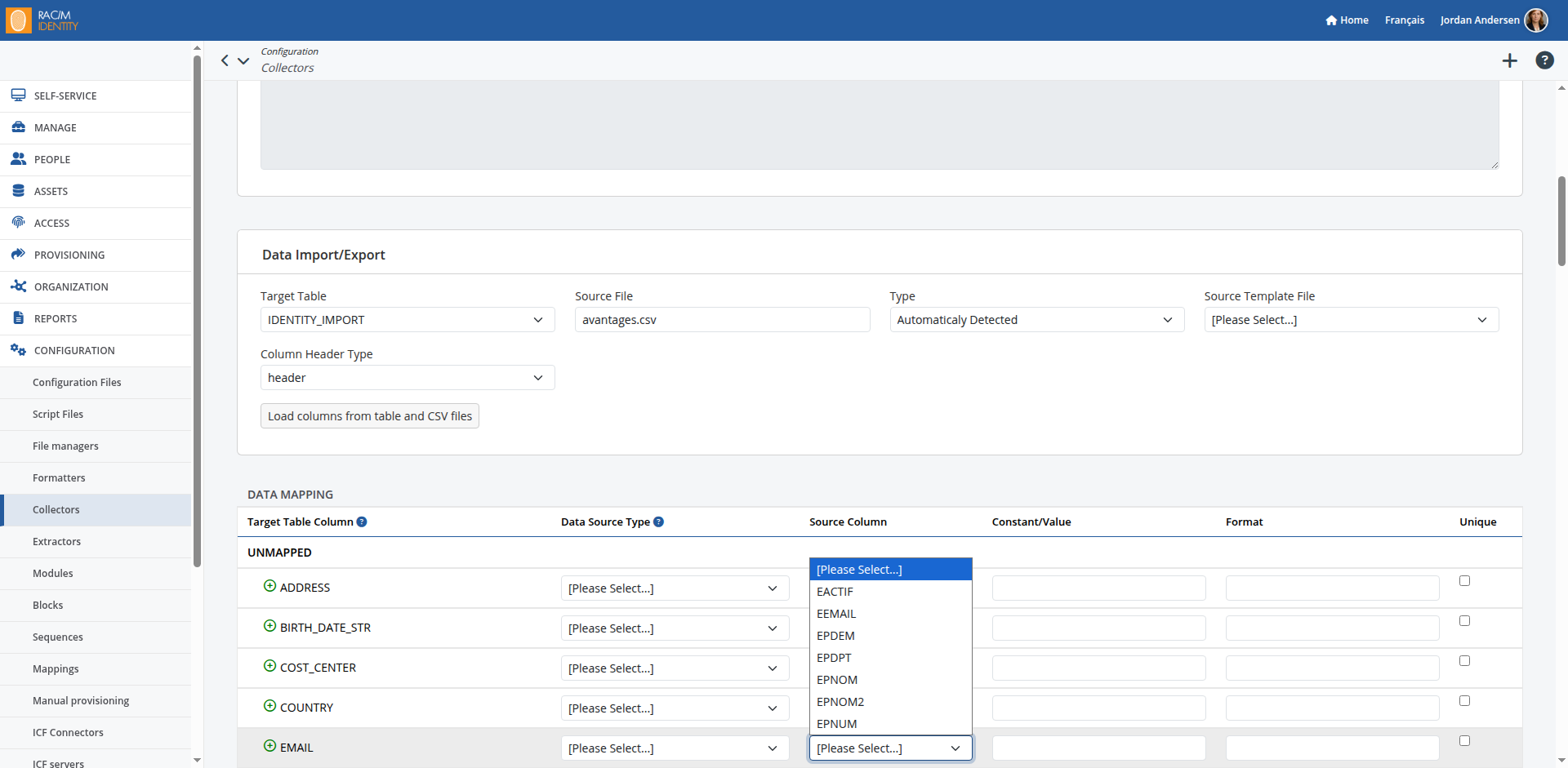Tick the Unique checkbox for ADDRESS row

(1464, 581)
